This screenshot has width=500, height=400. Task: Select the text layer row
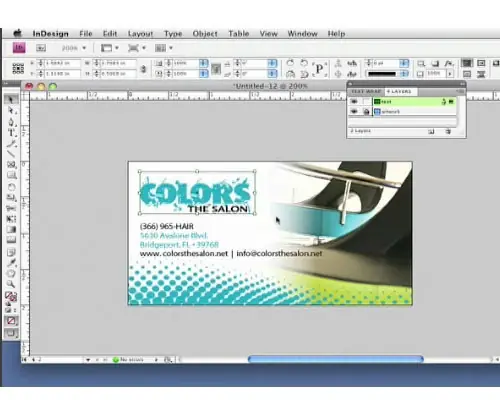pyautogui.click(x=402, y=101)
